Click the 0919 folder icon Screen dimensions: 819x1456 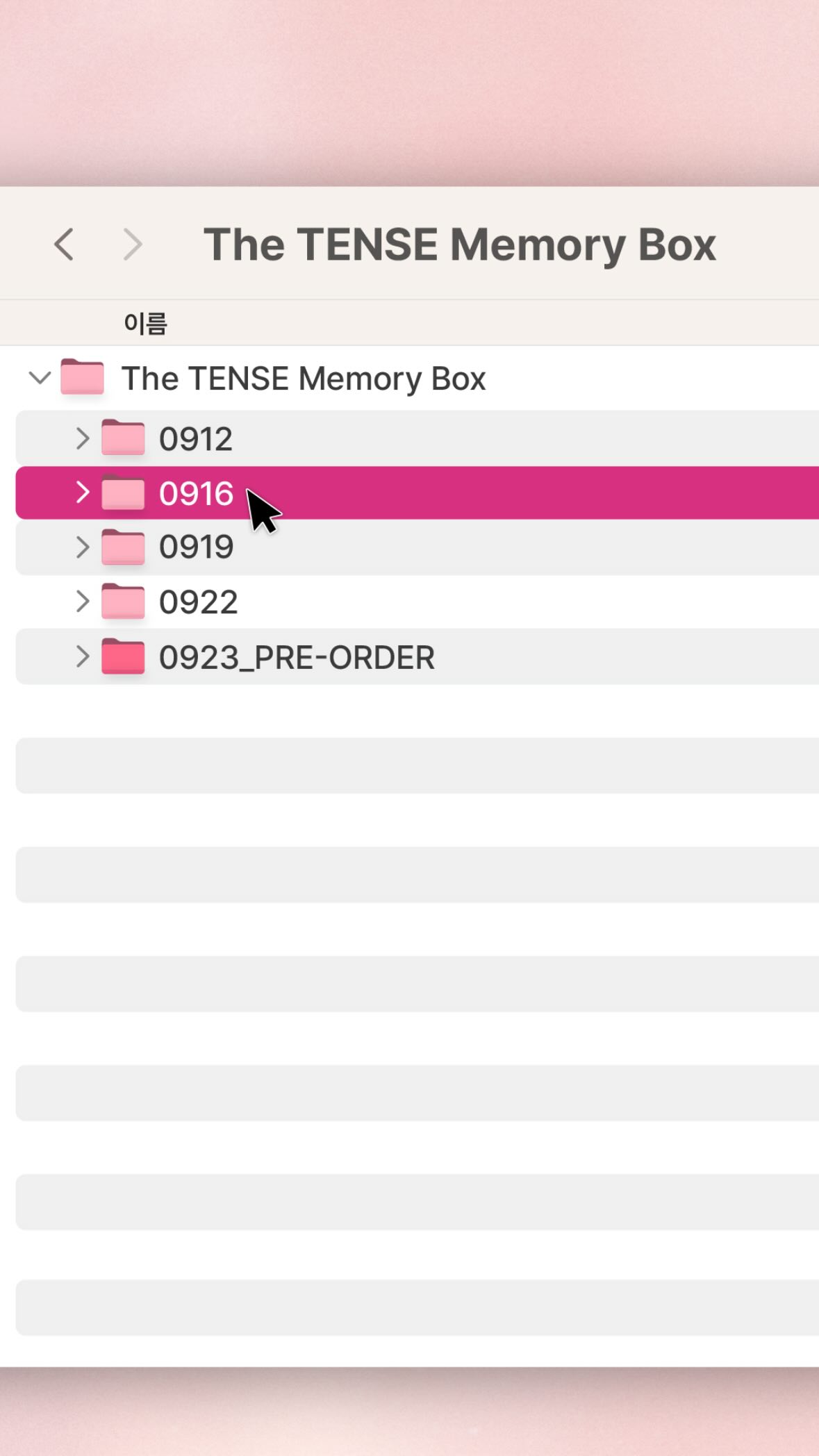click(x=123, y=547)
